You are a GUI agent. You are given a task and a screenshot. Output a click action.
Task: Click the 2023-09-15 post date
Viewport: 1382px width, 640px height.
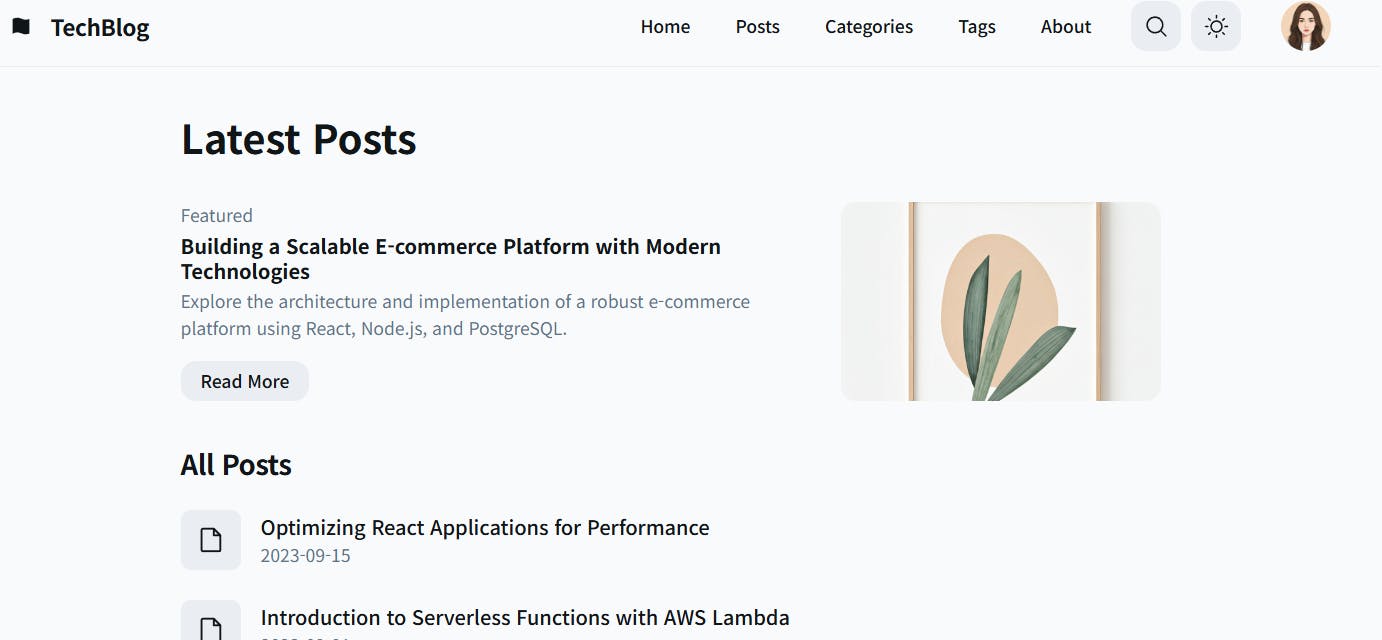click(306, 556)
